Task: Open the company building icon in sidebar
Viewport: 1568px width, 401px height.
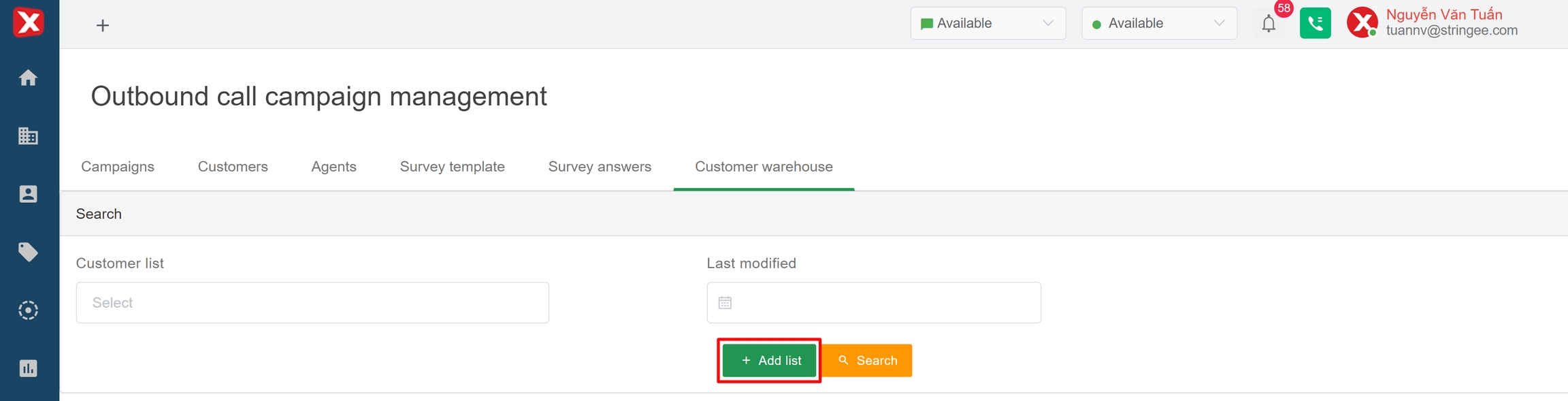Action: (x=28, y=136)
